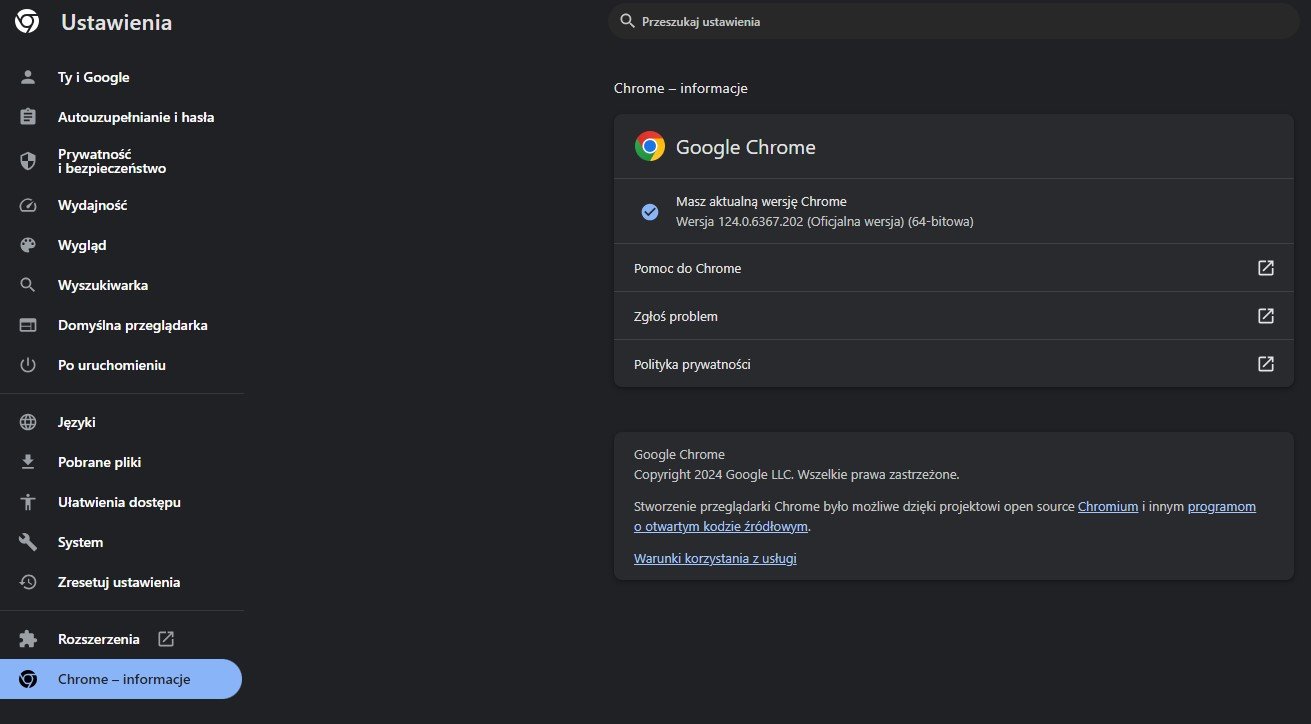Click the blue checkmark update status icon
This screenshot has width=1311, height=724.
tap(650, 212)
